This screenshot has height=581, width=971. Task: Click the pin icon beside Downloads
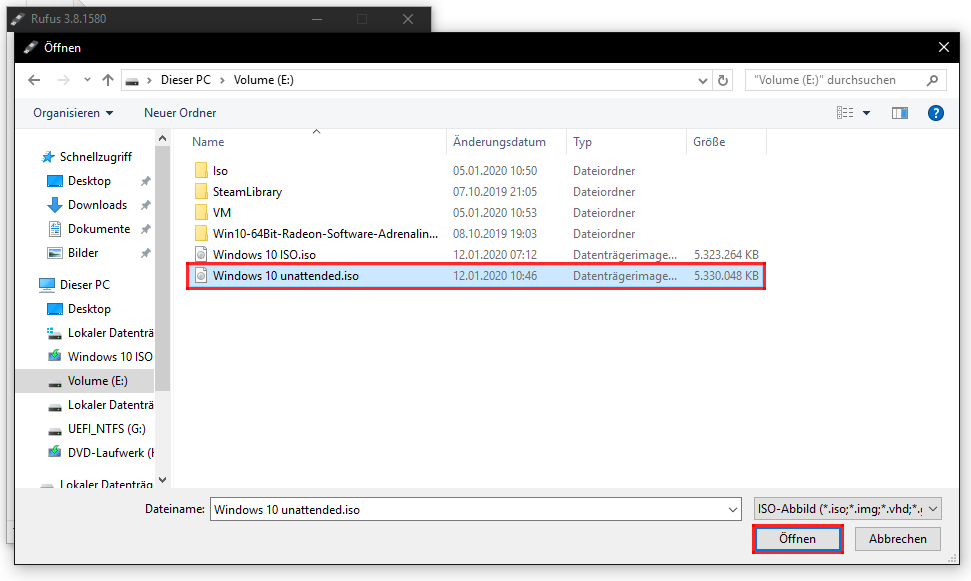click(x=146, y=205)
